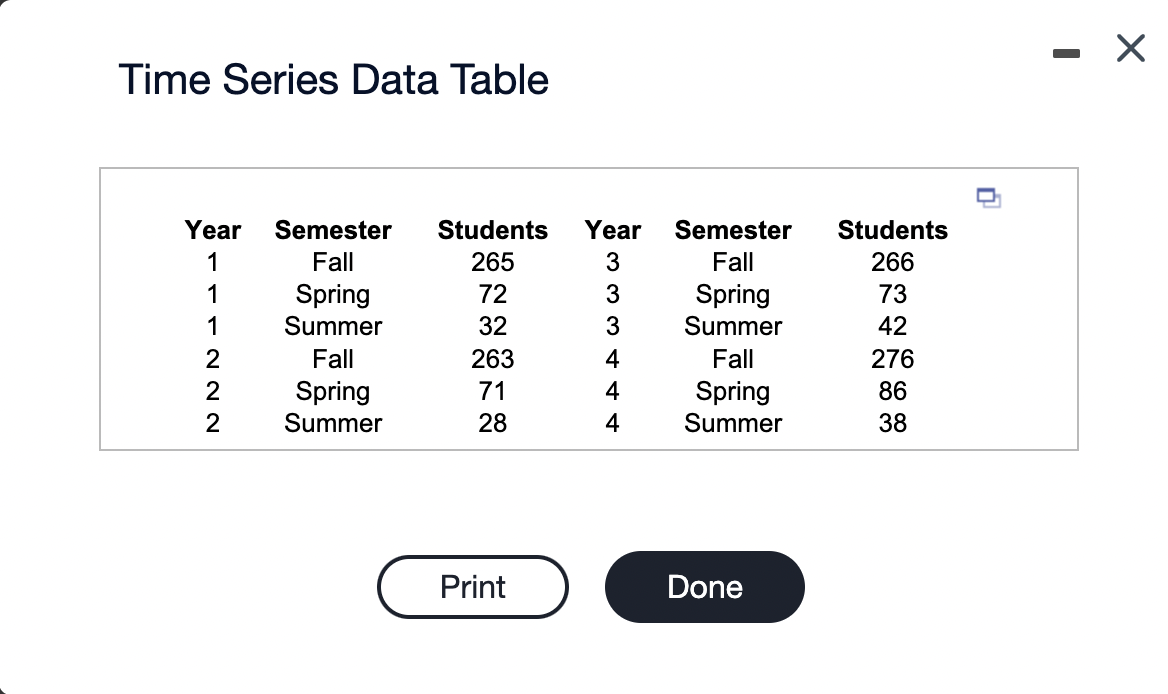Click the minimize icon of the dialog
This screenshot has width=1168, height=694.
(1066, 54)
